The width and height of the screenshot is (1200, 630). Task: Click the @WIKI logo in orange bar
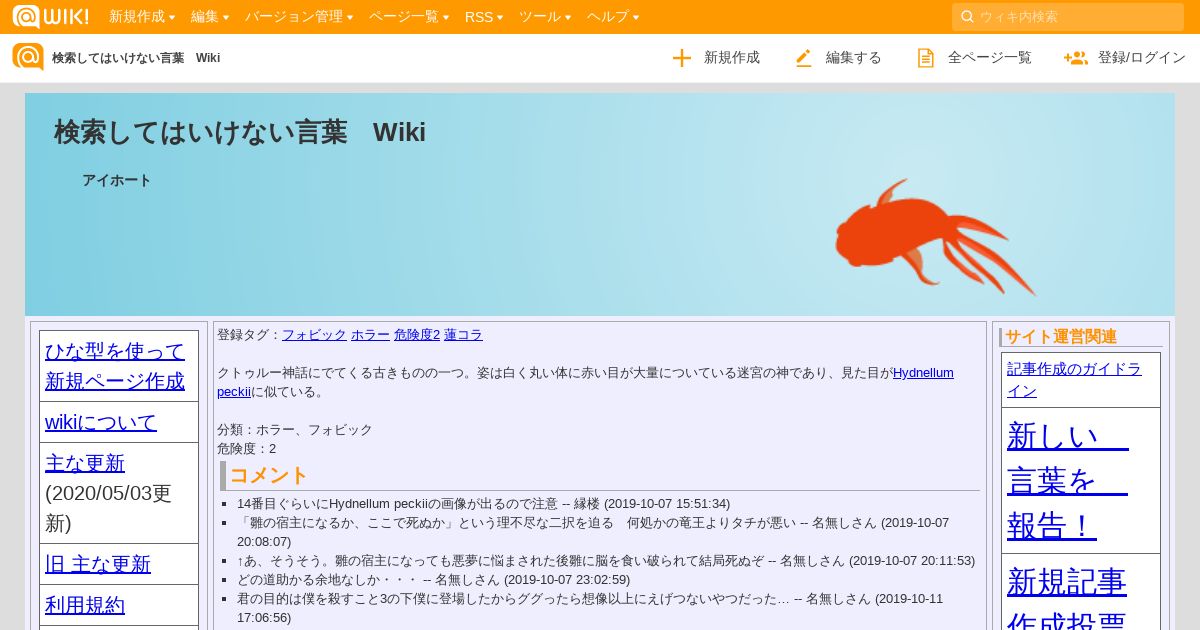[50, 16]
